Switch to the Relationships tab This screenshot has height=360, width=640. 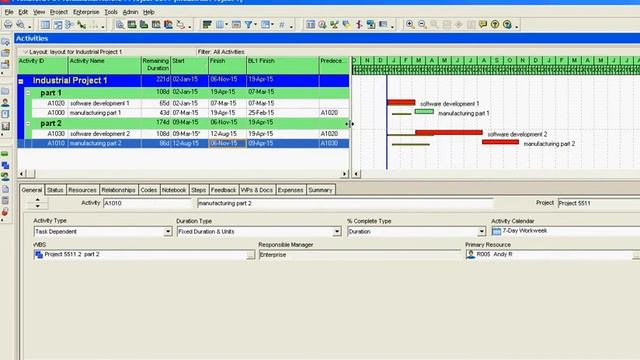[118, 190]
